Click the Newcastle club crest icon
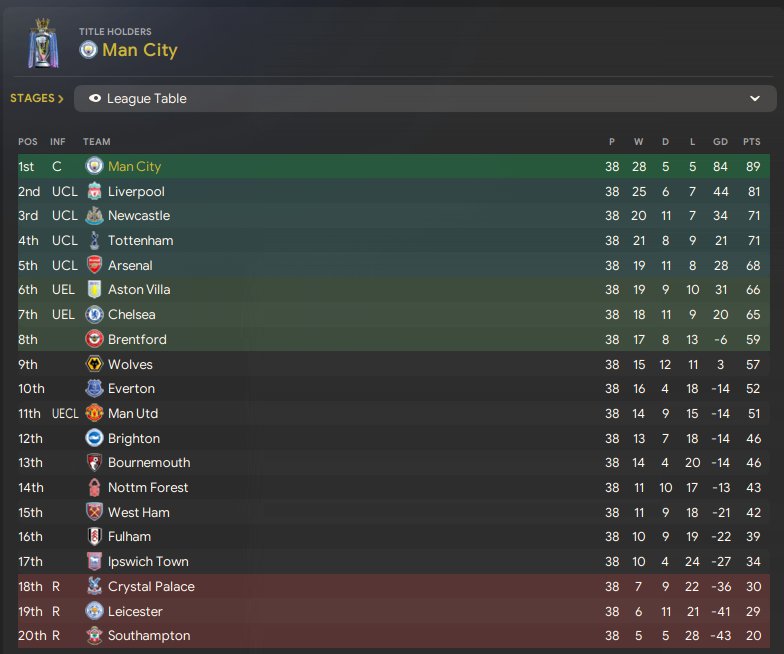Viewport: 784px width, 654px height. pyautogui.click(x=94, y=216)
